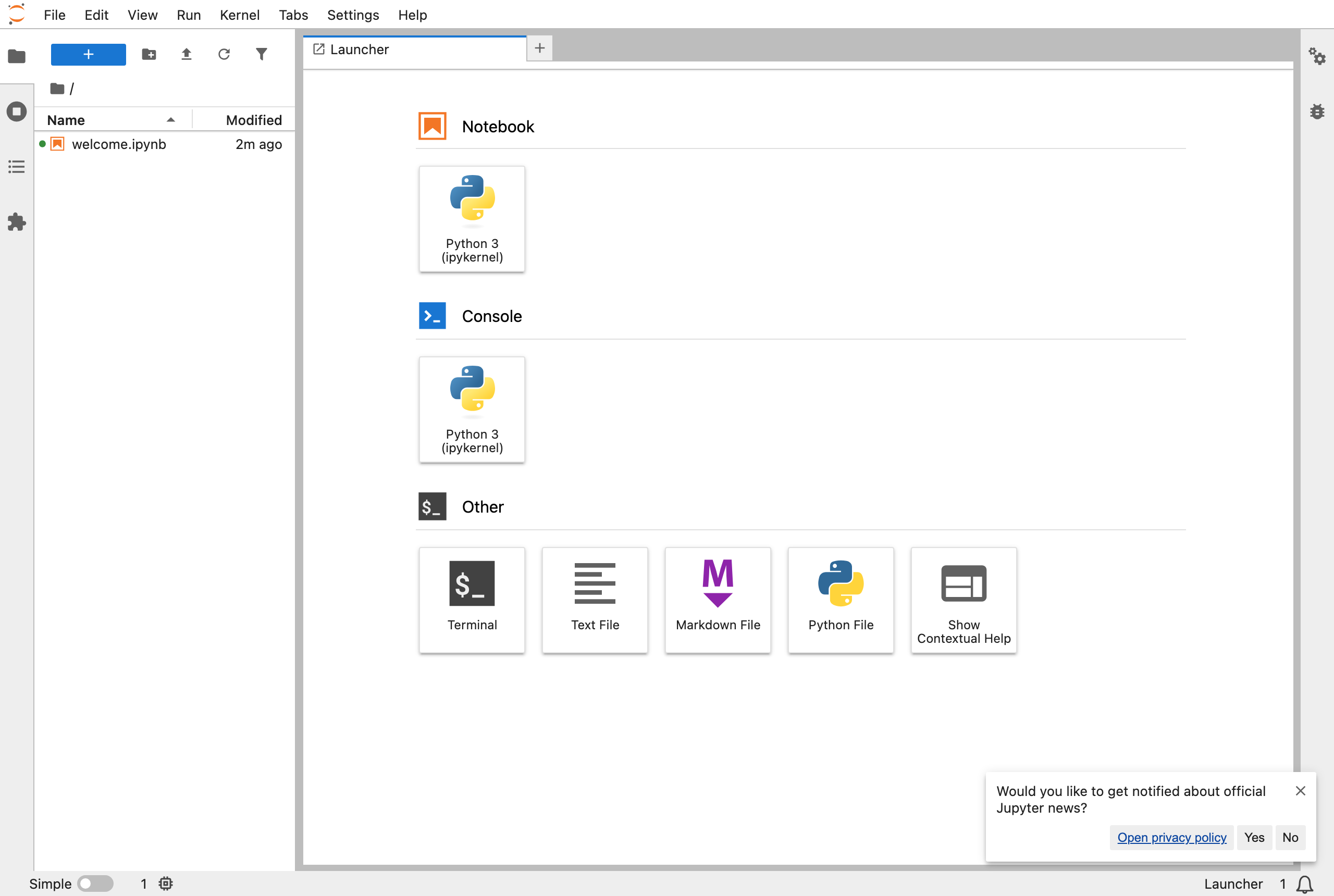Image resolution: width=1334 pixels, height=896 pixels.
Task: Open the privacy policy link
Action: tap(1172, 837)
